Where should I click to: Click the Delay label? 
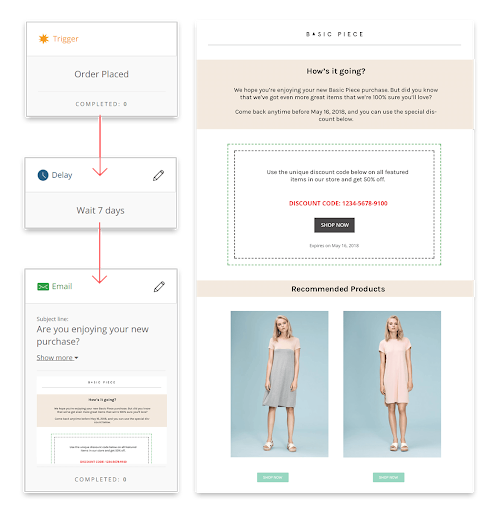click(62, 175)
